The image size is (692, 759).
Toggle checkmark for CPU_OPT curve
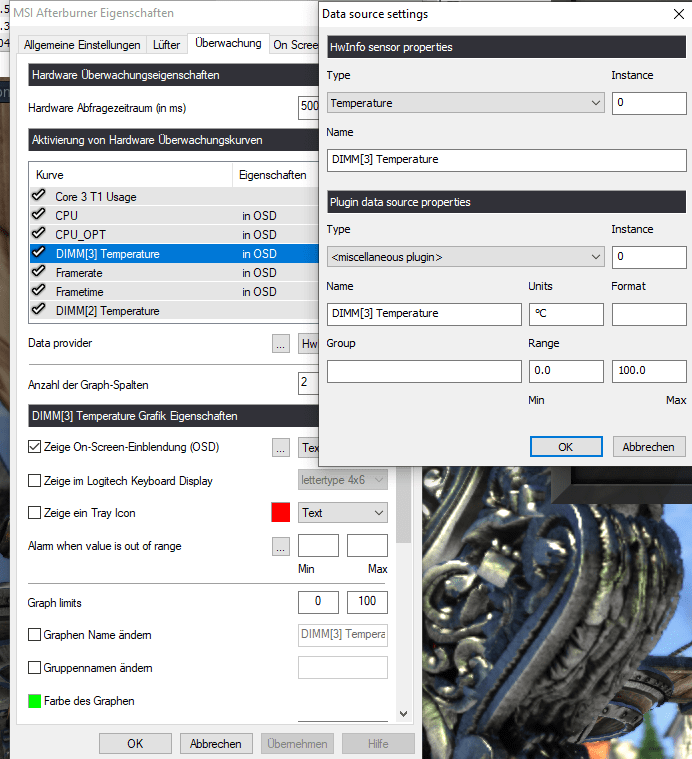pyautogui.click(x=38, y=233)
